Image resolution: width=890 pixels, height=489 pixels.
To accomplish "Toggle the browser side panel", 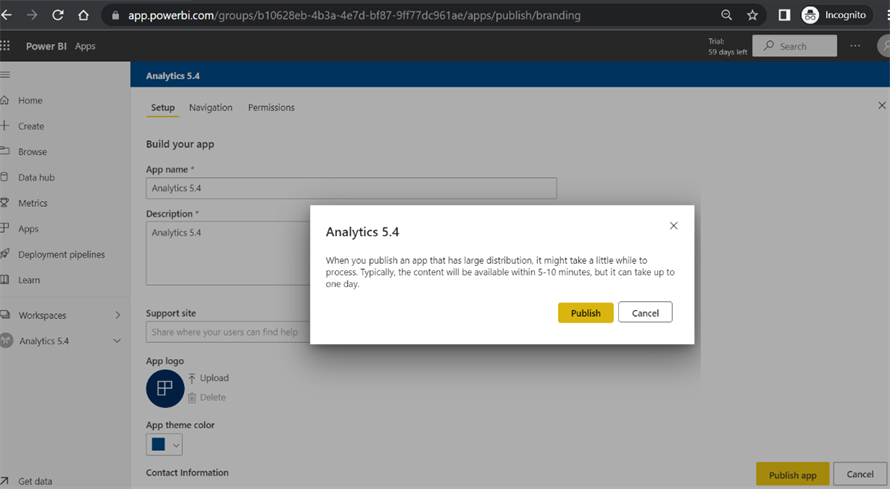I will (x=784, y=15).
